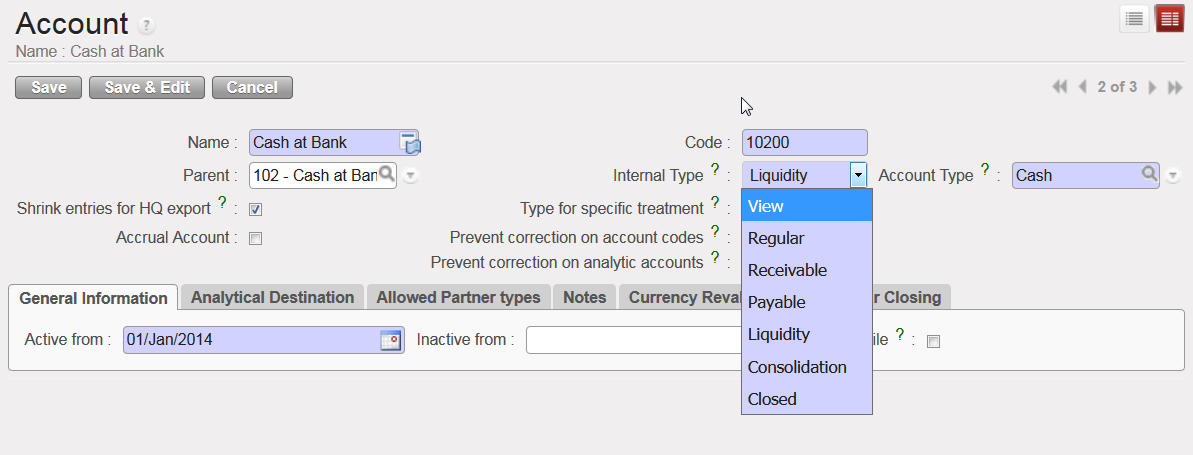Choose Consolidation in the dropdown list
Image resolution: width=1193 pixels, height=455 pixels.
797,367
